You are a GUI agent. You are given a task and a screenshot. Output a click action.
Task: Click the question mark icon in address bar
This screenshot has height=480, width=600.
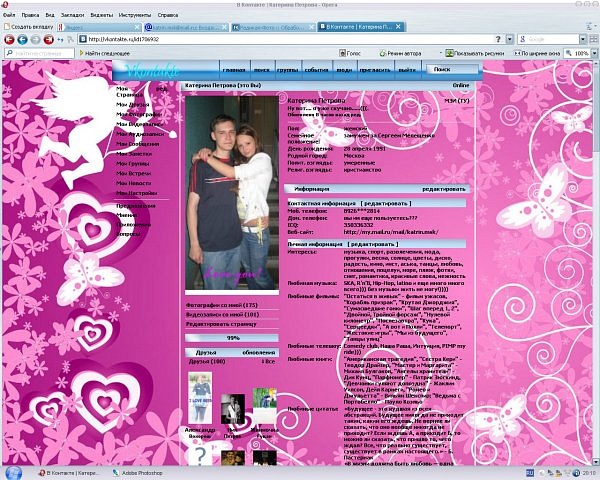[x=498, y=39]
